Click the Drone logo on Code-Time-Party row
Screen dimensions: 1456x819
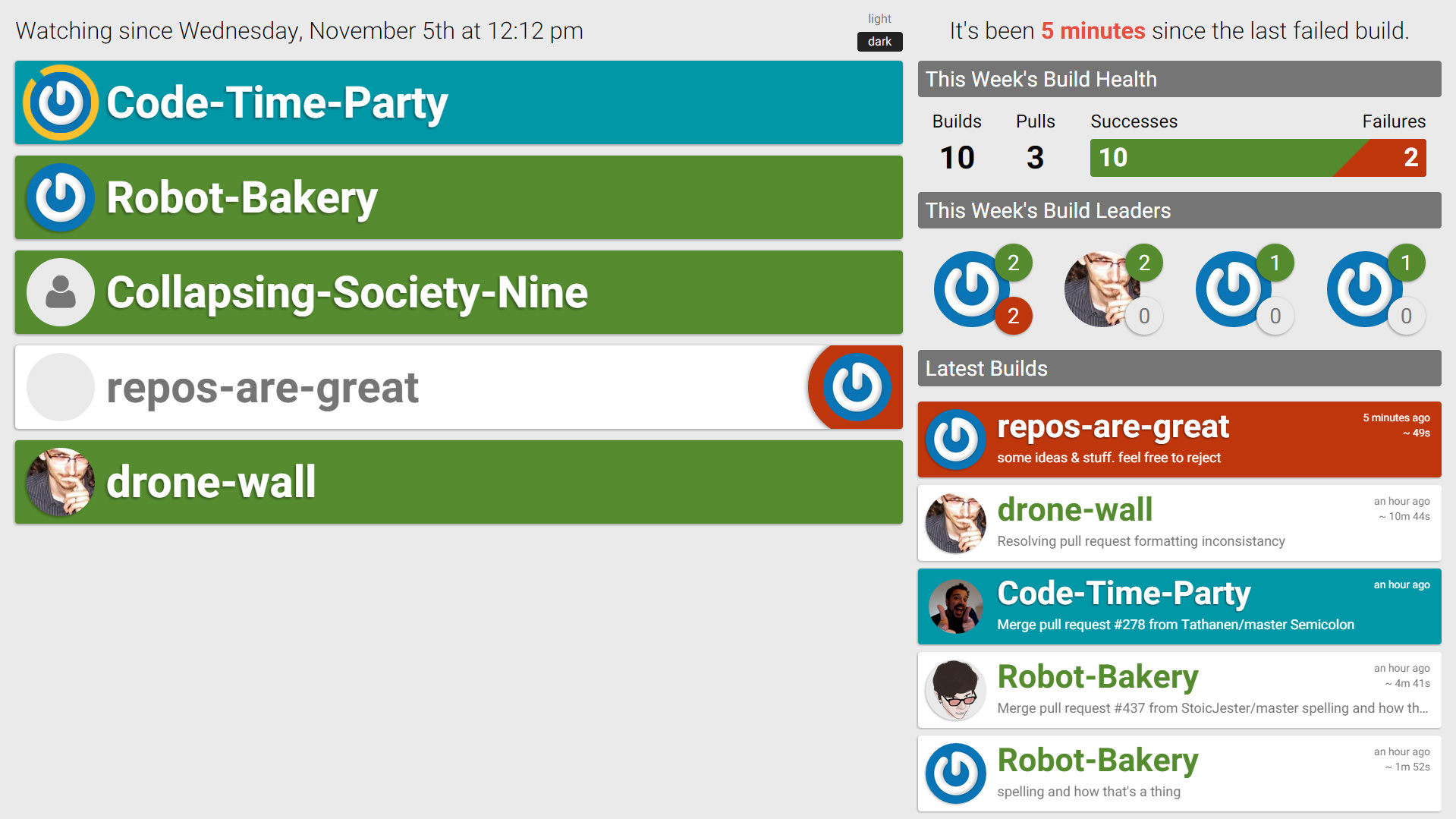[x=61, y=102]
